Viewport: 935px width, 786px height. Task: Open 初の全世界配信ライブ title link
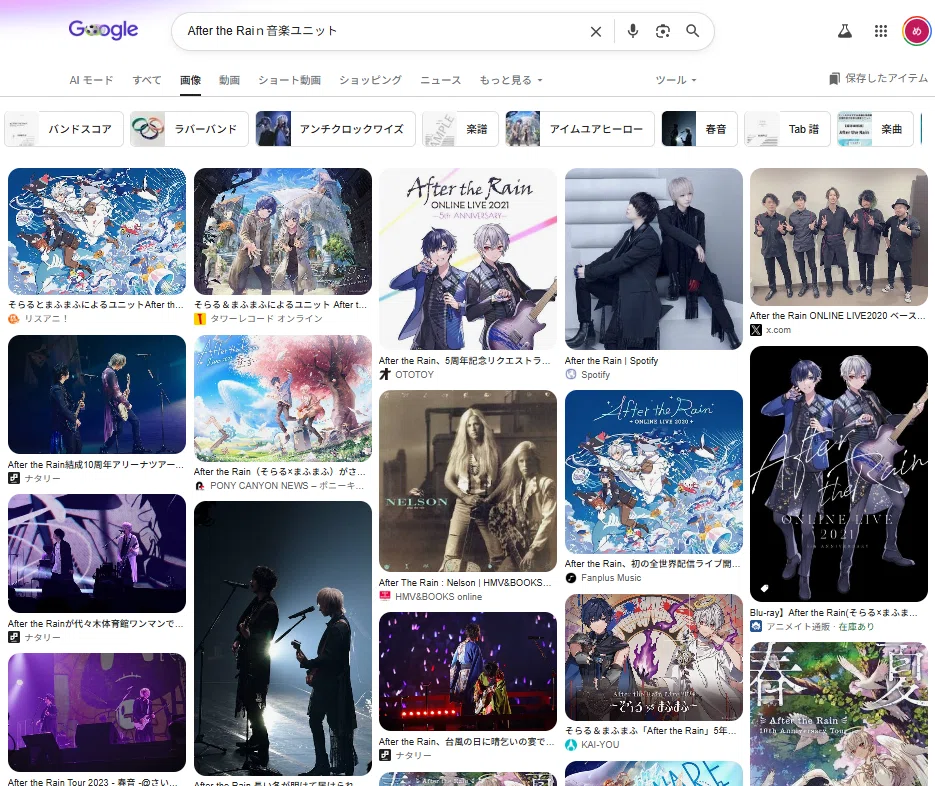pyautogui.click(x=652, y=564)
